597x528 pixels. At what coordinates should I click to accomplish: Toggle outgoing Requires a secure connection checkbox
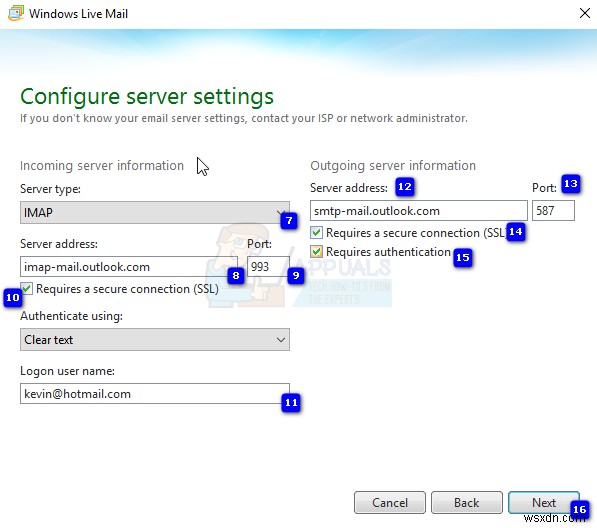tap(316, 232)
